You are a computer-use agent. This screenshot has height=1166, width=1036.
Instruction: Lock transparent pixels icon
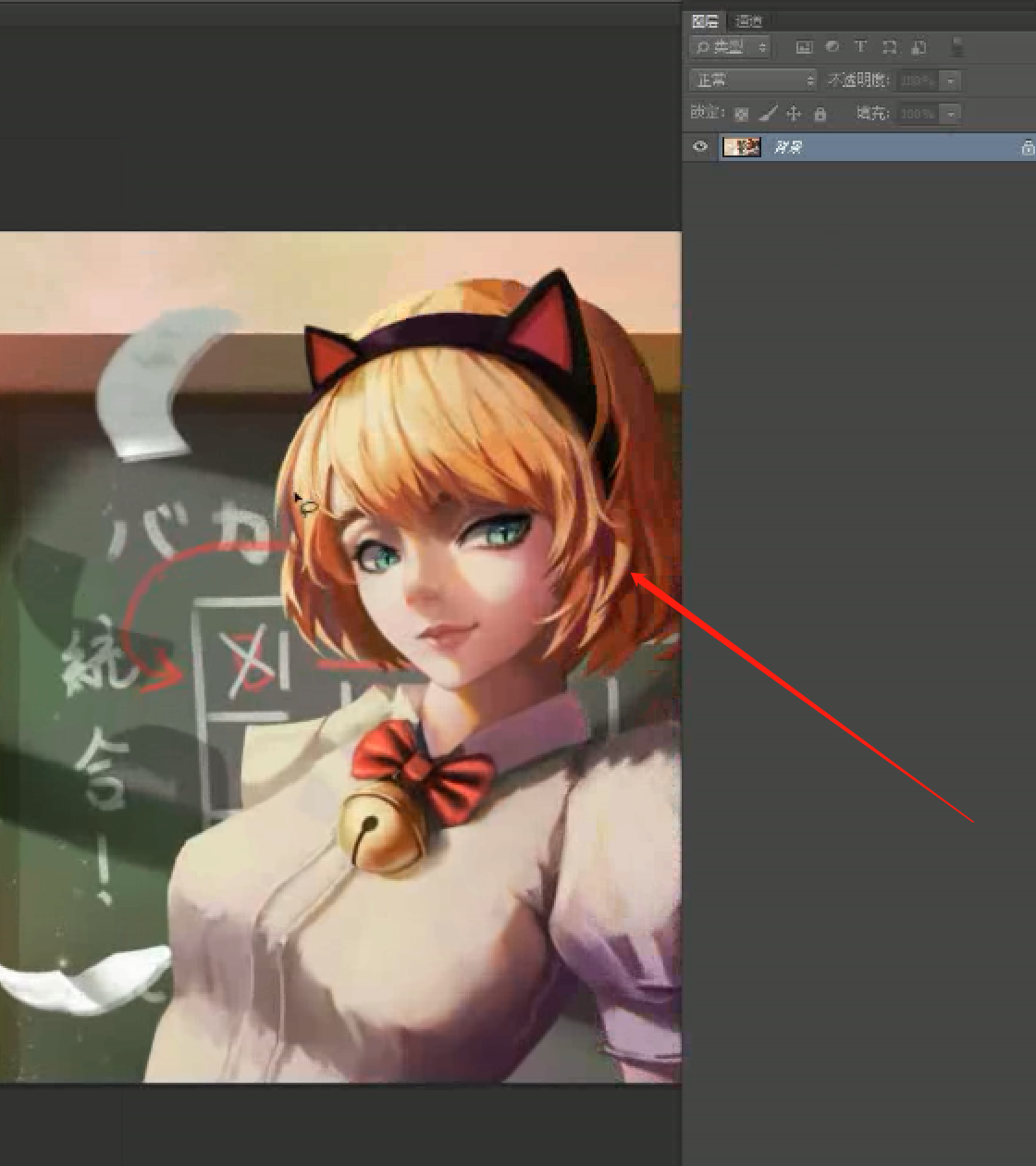tap(741, 114)
